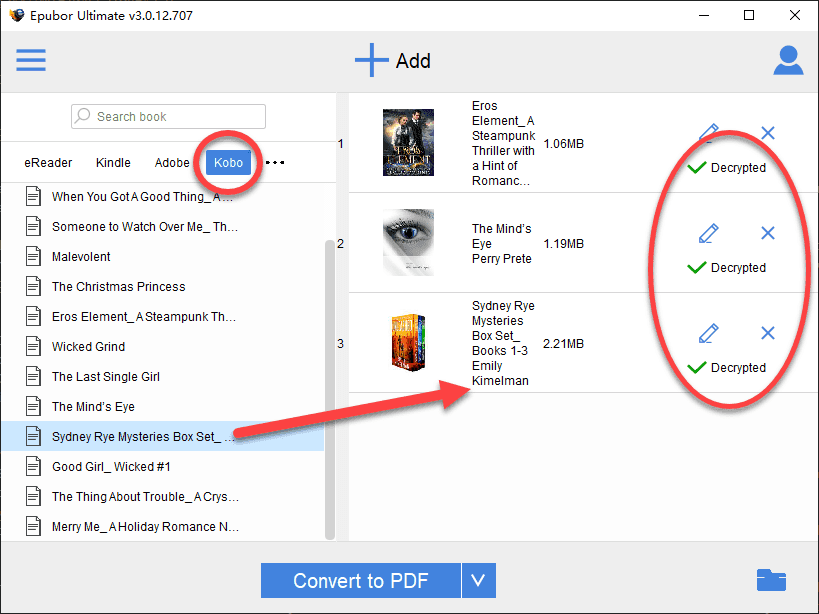Edit metadata for Sydney Rye Mysteries
Image resolution: width=819 pixels, height=614 pixels.
(709, 333)
